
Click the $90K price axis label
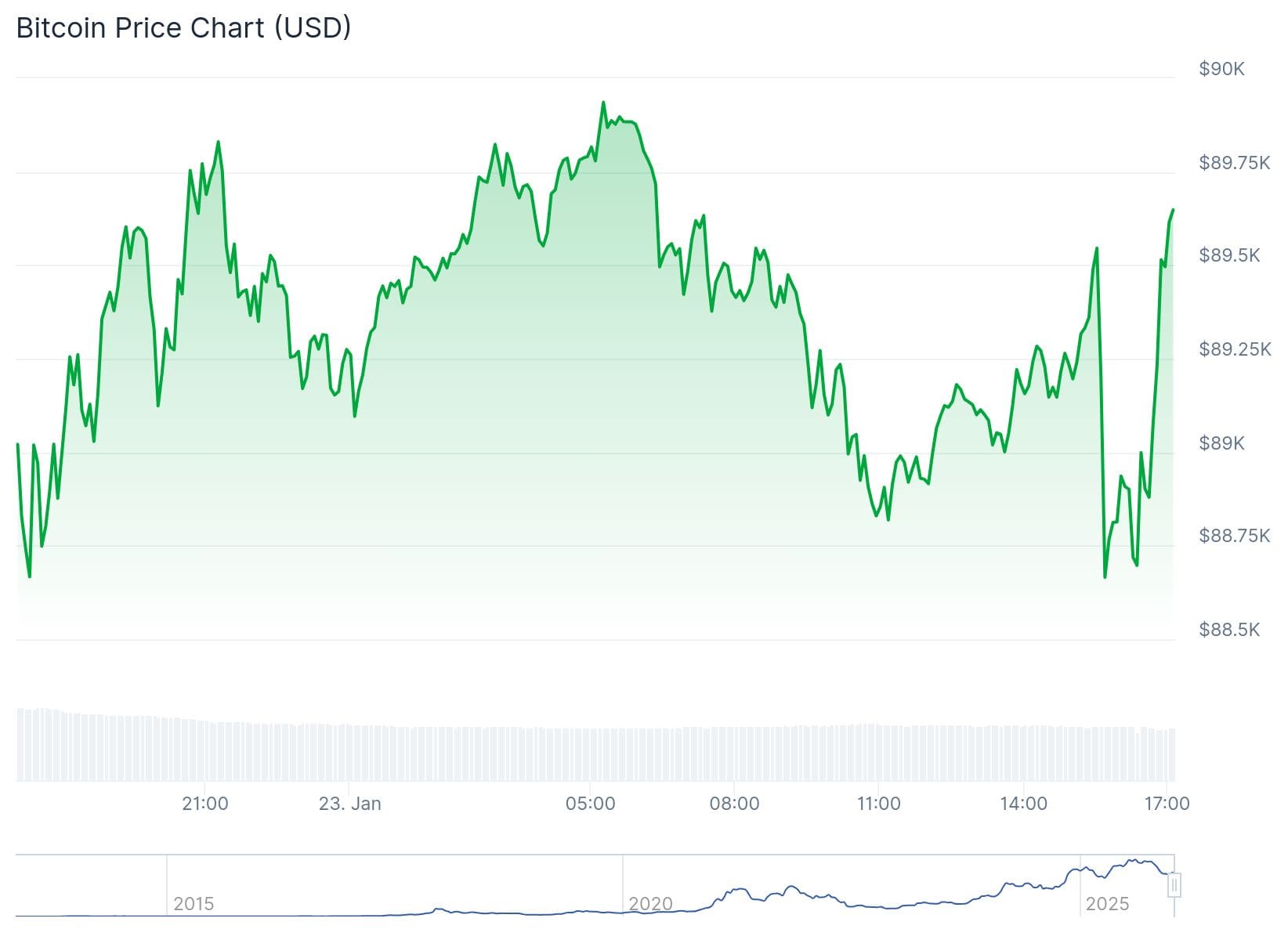click(1221, 69)
